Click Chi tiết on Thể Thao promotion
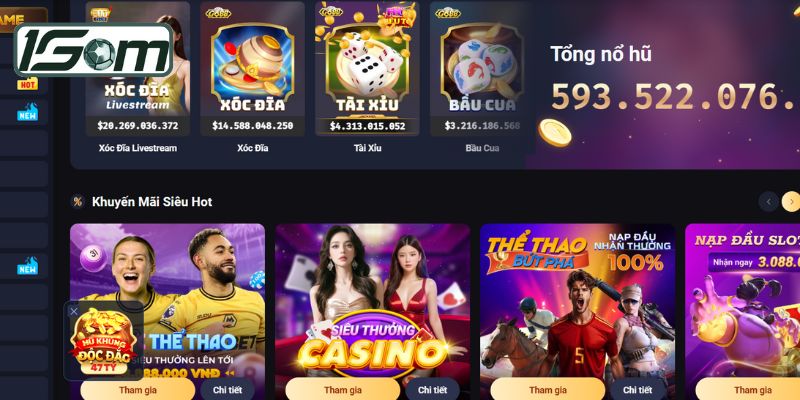This screenshot has width=800, height=400. pyautogui.click(x=227, y=390)
